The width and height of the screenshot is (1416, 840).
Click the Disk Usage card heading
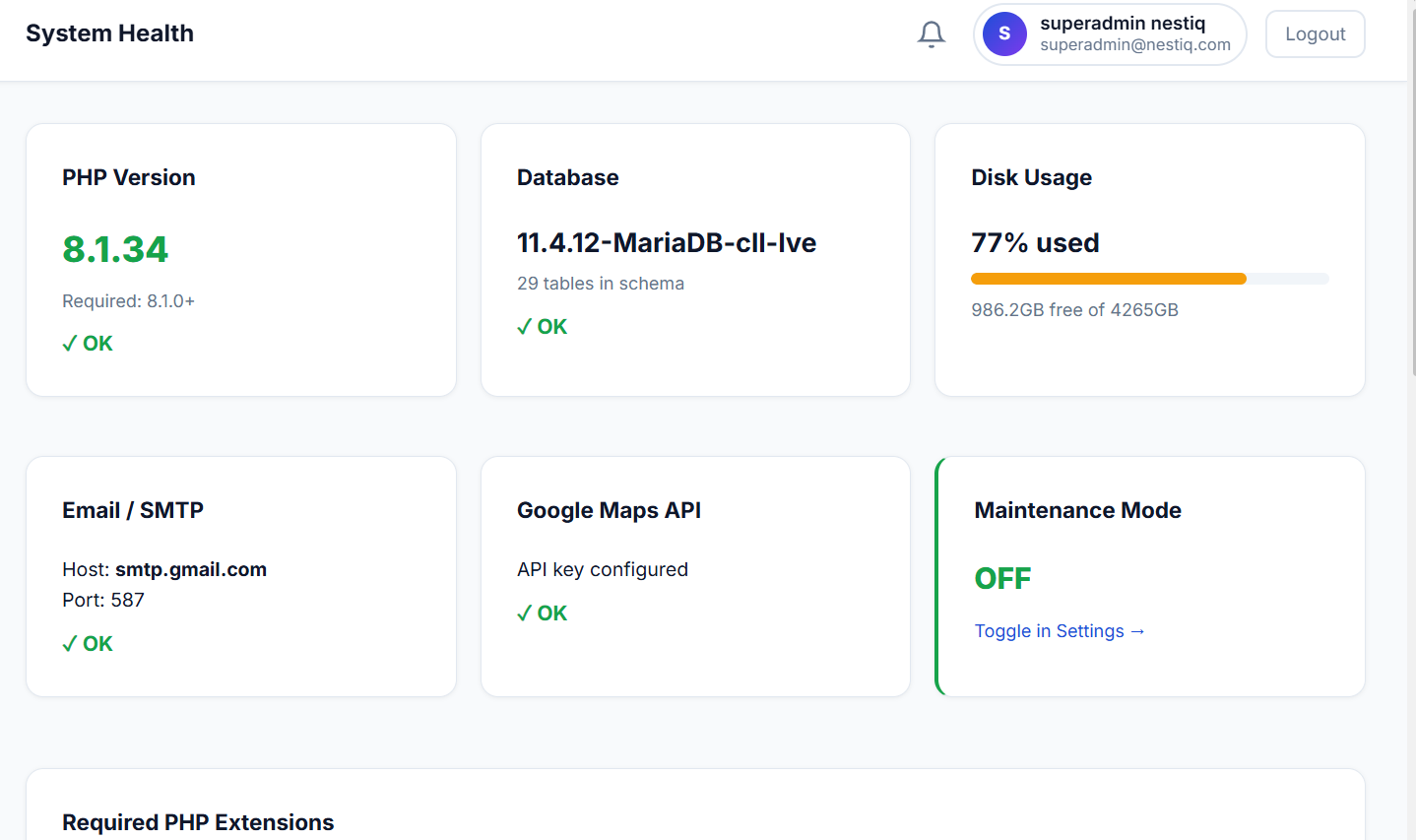pos(1032,177)
